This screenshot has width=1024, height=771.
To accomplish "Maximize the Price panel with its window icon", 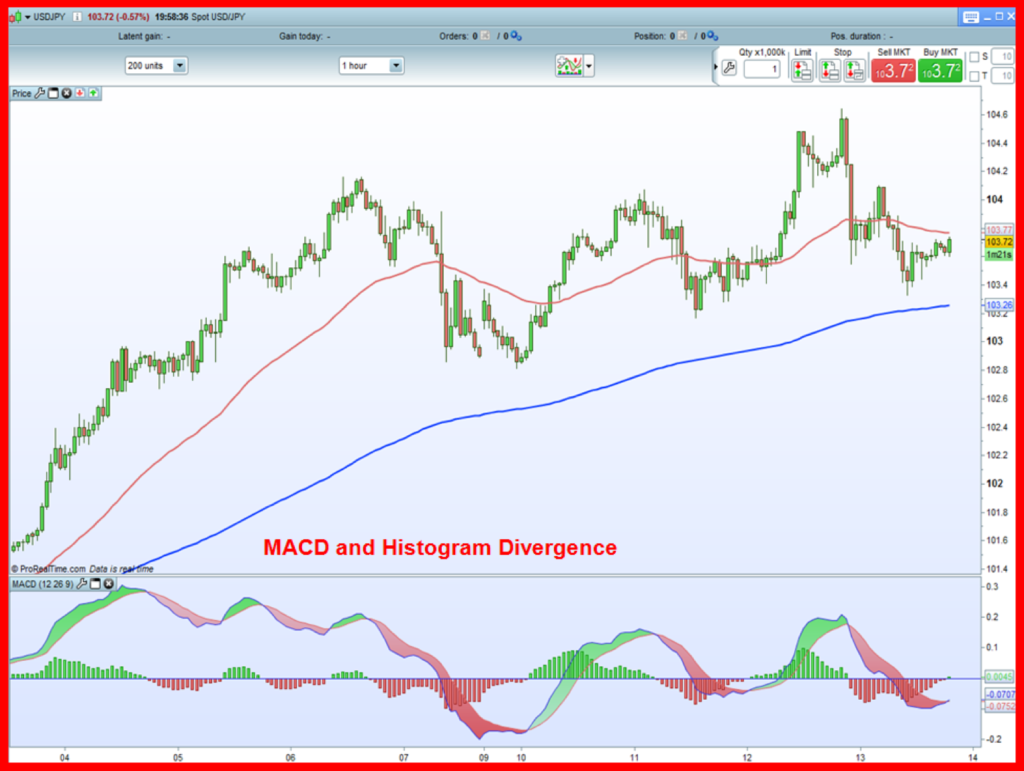I will 53,93.
